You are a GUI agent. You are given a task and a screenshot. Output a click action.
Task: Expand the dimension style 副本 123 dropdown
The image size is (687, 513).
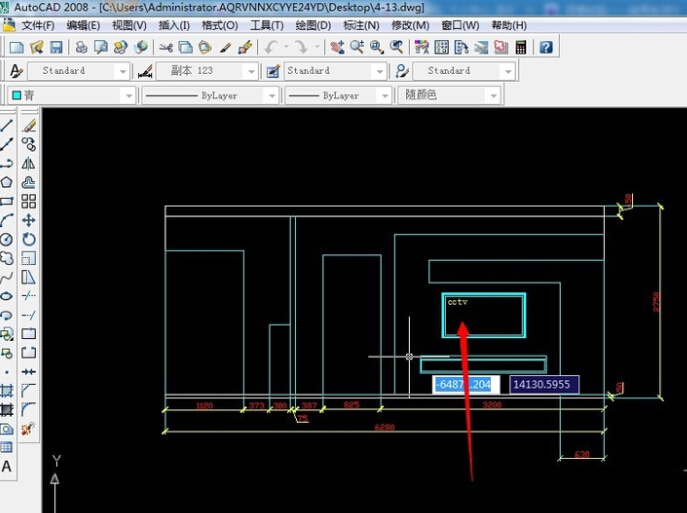251,71
